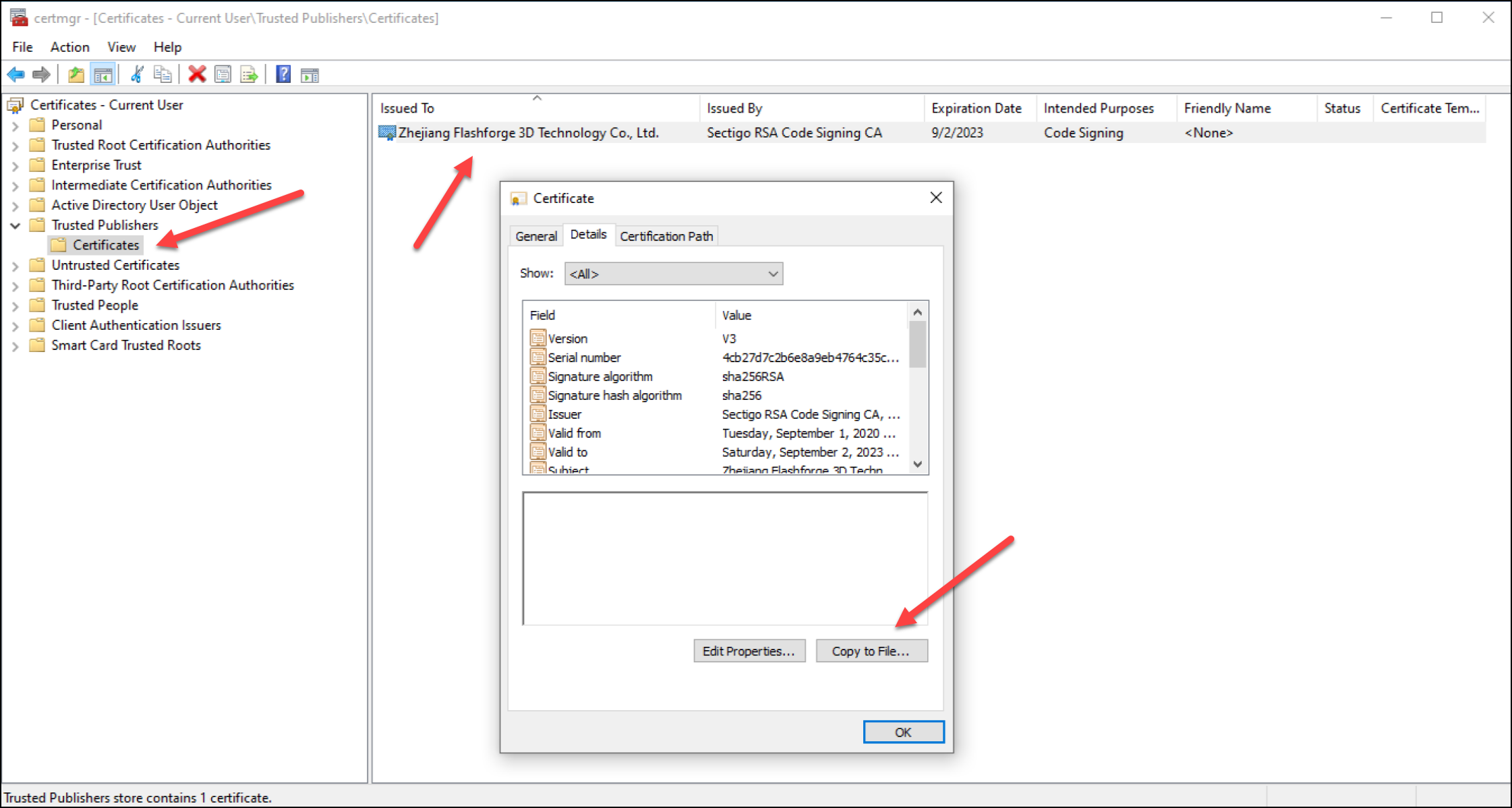Switch to the Certification Path tab
This screenshot has width=1512, height=808.
(x=666, y=236)
